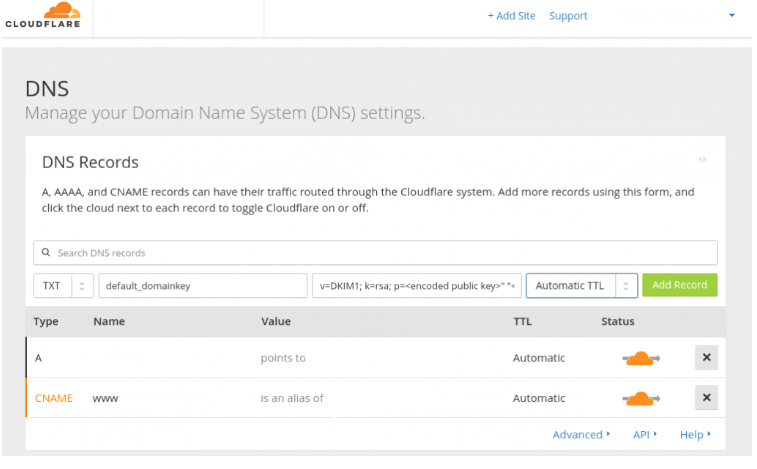Click the Add Record button
The width and height of the screenshot is (757, 469).
[680, 285]
